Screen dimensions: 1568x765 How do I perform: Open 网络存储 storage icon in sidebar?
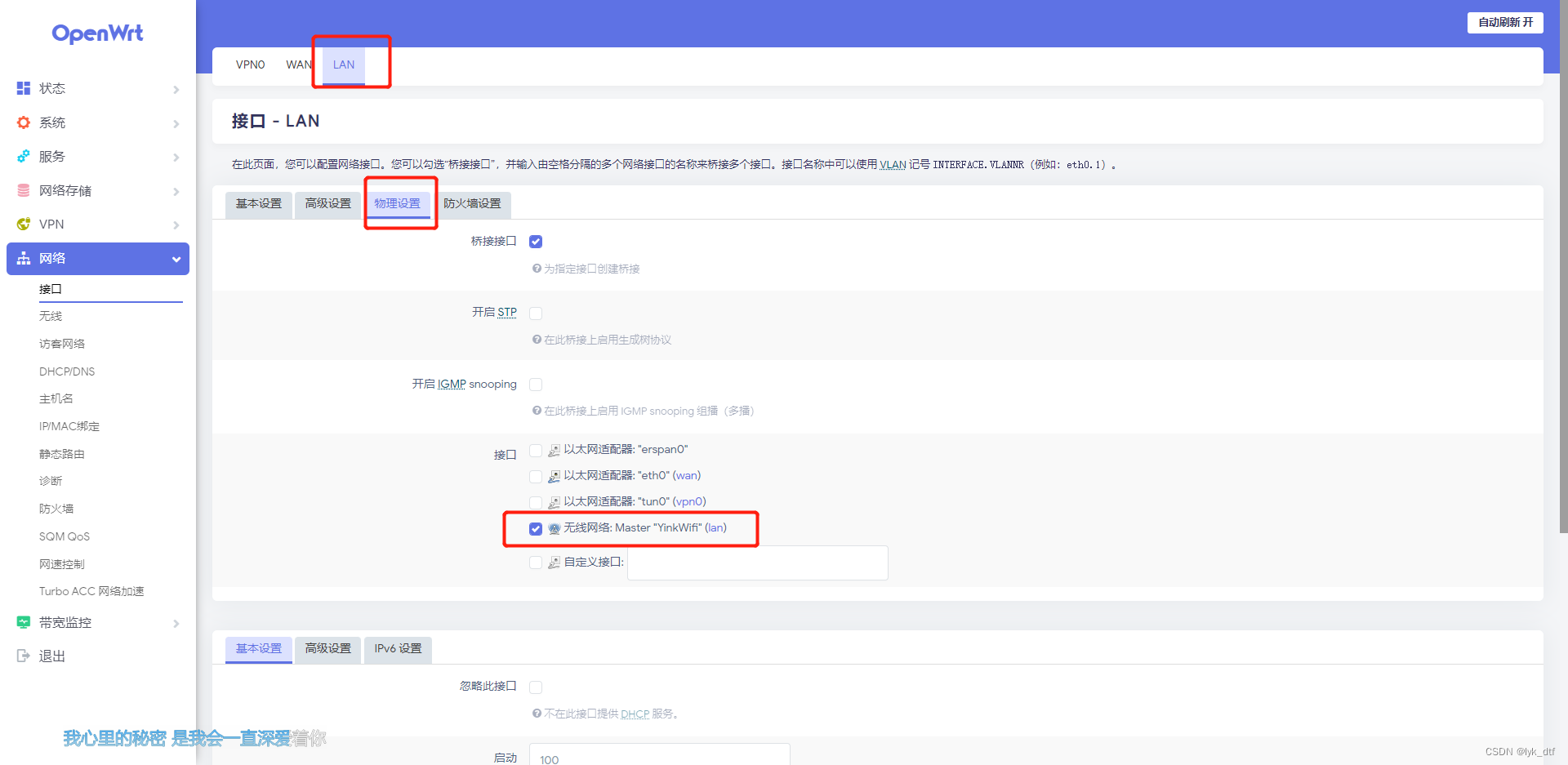(23, 190)
